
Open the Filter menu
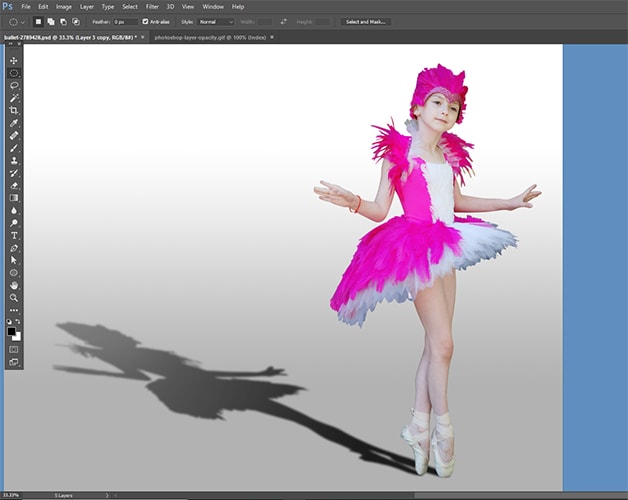pos(152,6)
